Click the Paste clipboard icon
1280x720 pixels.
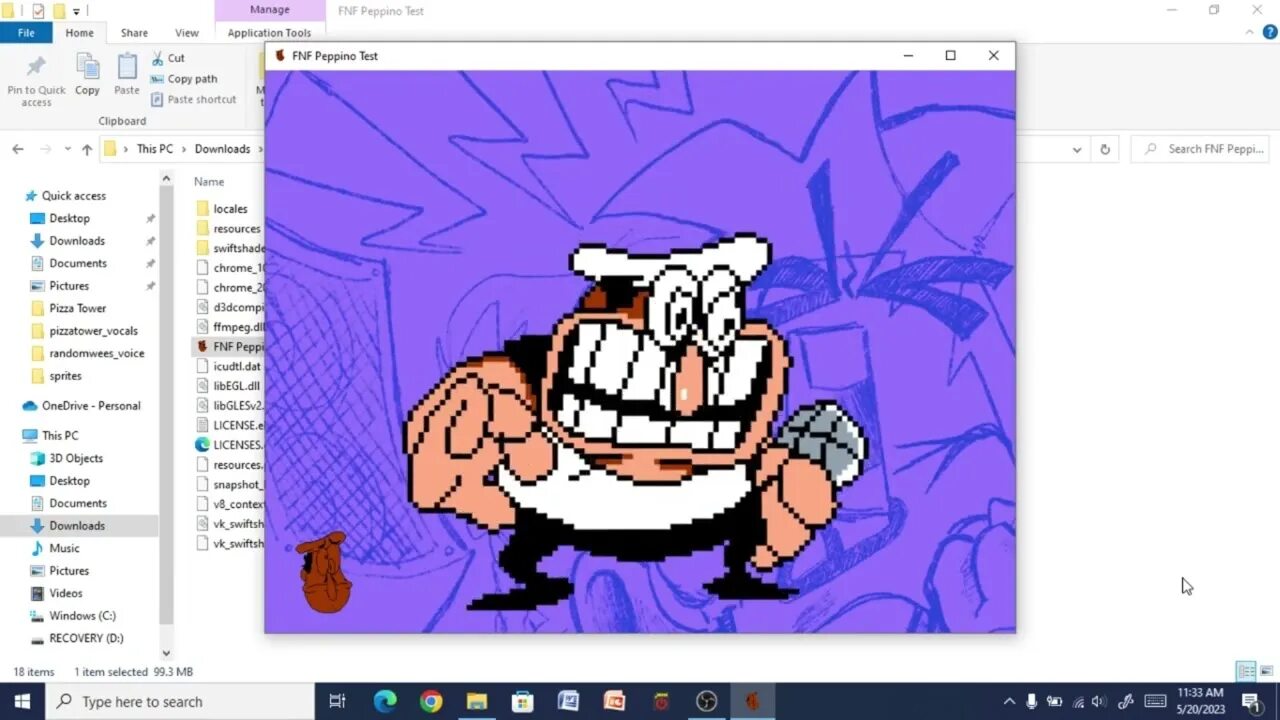pyautogui.click(x=127, y=75)
